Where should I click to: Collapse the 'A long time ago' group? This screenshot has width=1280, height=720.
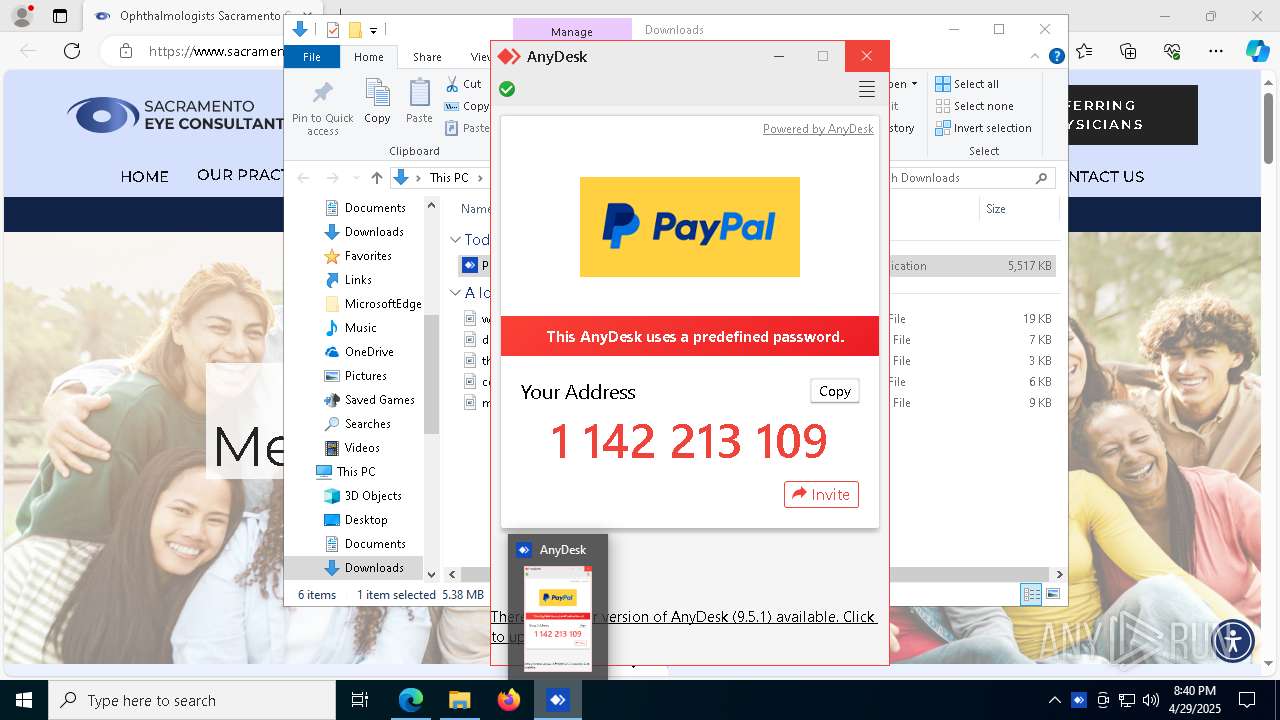455,293
